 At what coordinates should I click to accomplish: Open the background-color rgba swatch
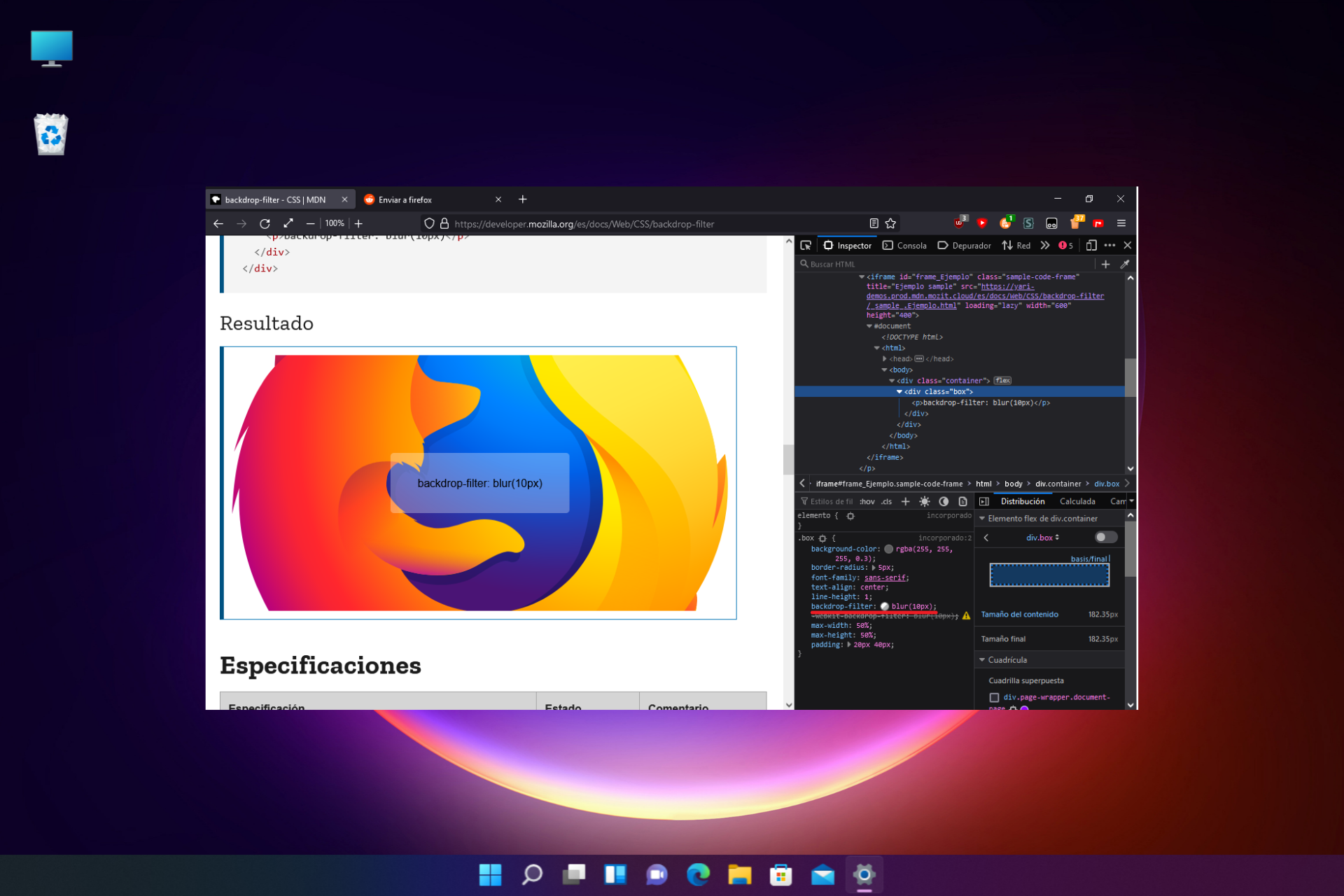click(x=888, y=549)
